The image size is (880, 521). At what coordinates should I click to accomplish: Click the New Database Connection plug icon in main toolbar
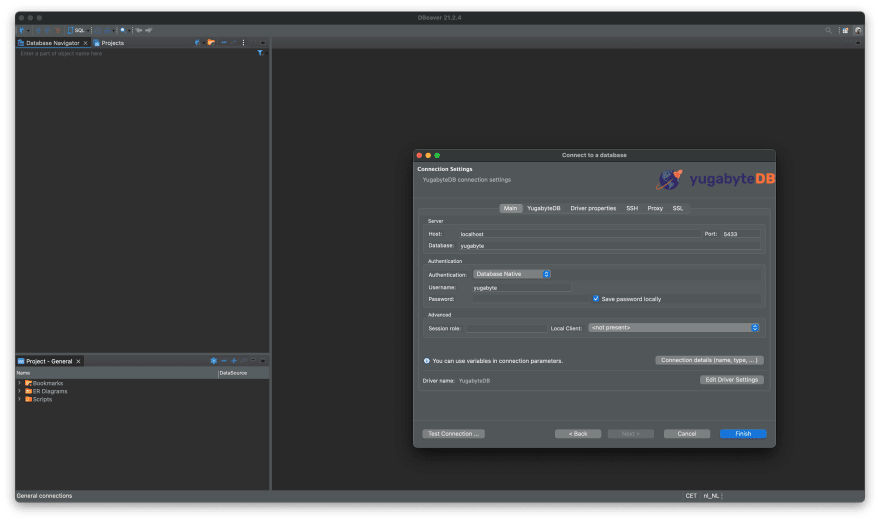pos(21,30)
